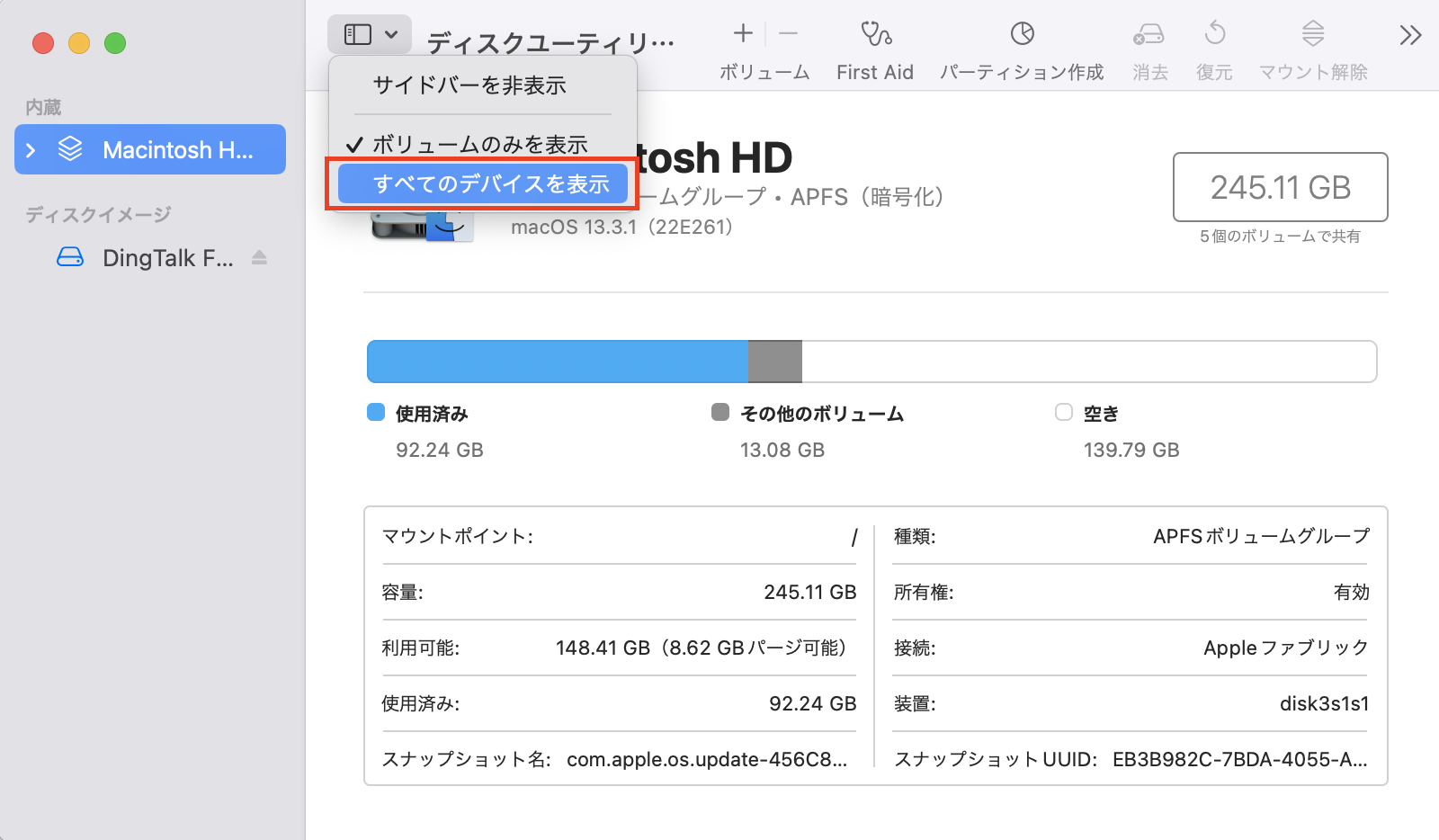Click the gray other volumes bar segment
Screen dimensions: 1439x840
click(x=774, y=362)
